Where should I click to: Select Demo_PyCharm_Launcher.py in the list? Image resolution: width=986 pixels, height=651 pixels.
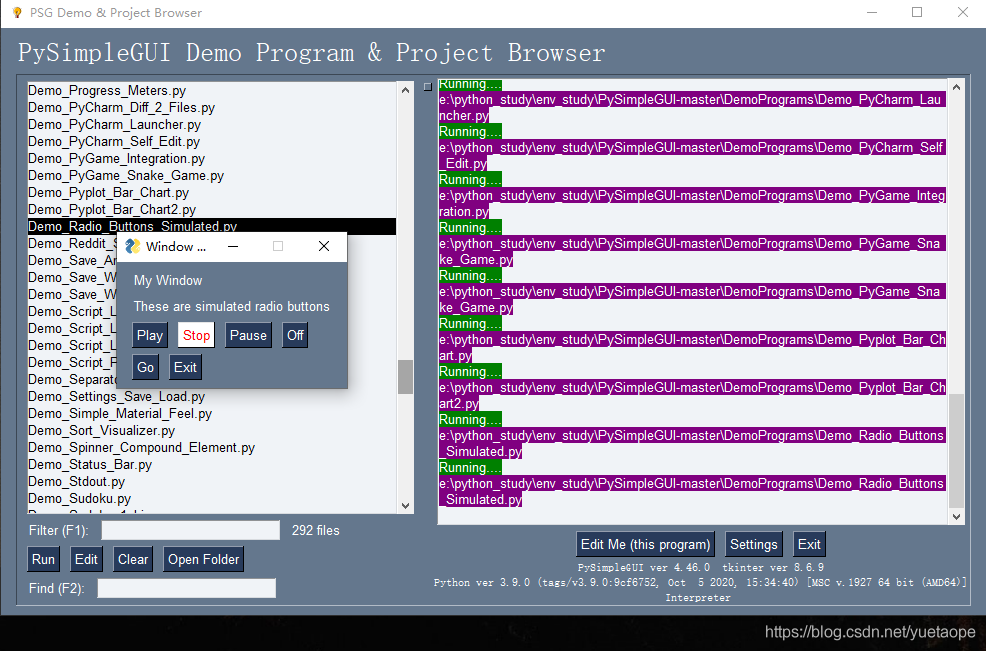[x=212, y=125]
